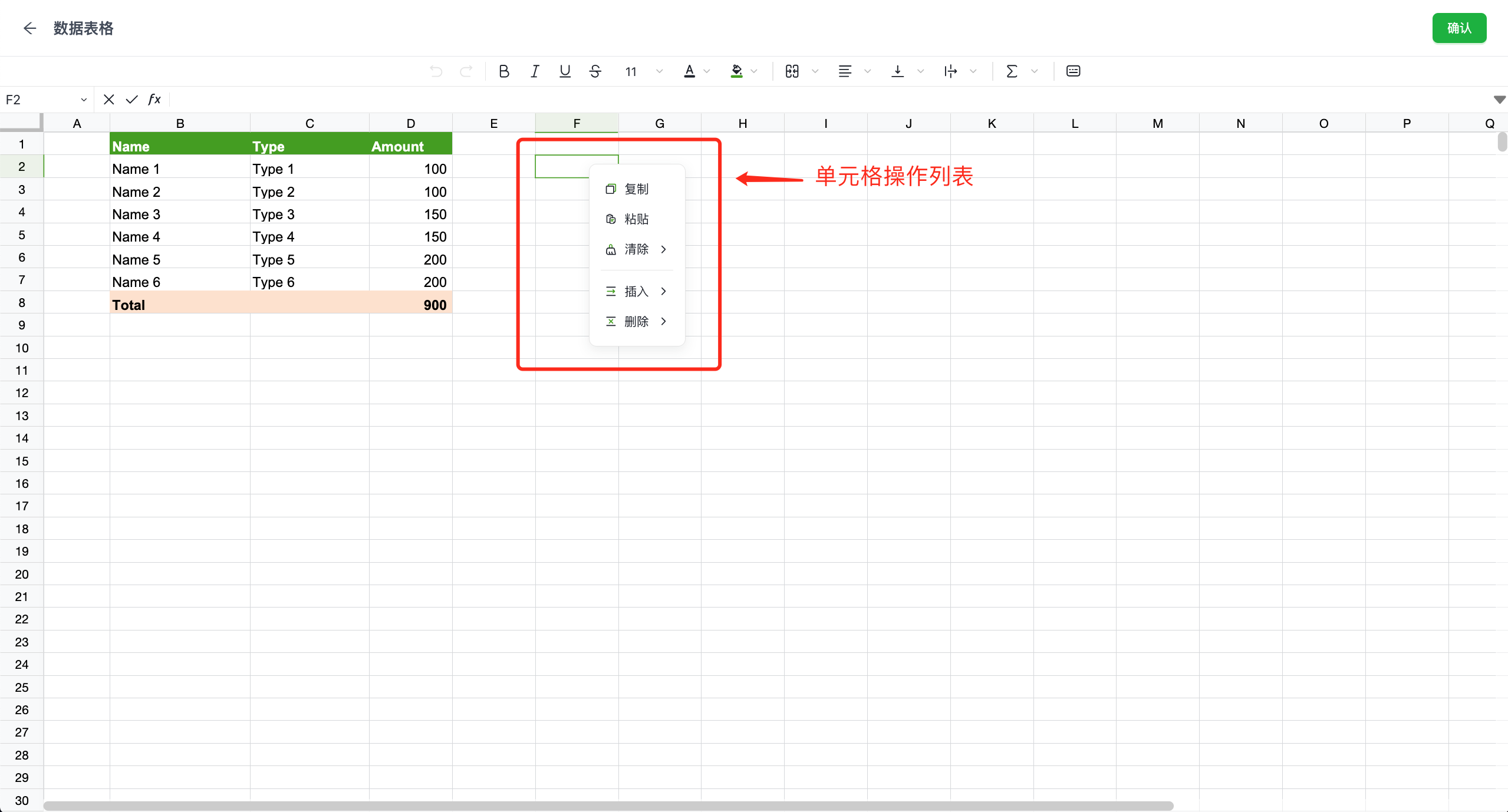
Task: Toggle strikethrough formatting
Action: point(595,71)
